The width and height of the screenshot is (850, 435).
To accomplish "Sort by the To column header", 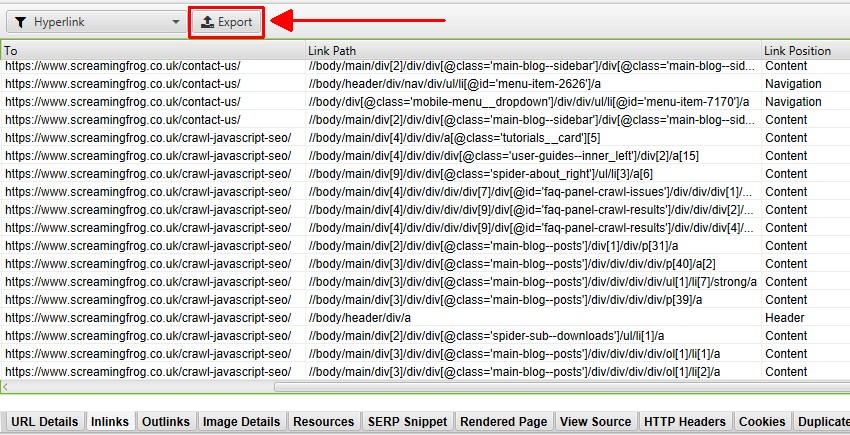I will click(153, 50).
